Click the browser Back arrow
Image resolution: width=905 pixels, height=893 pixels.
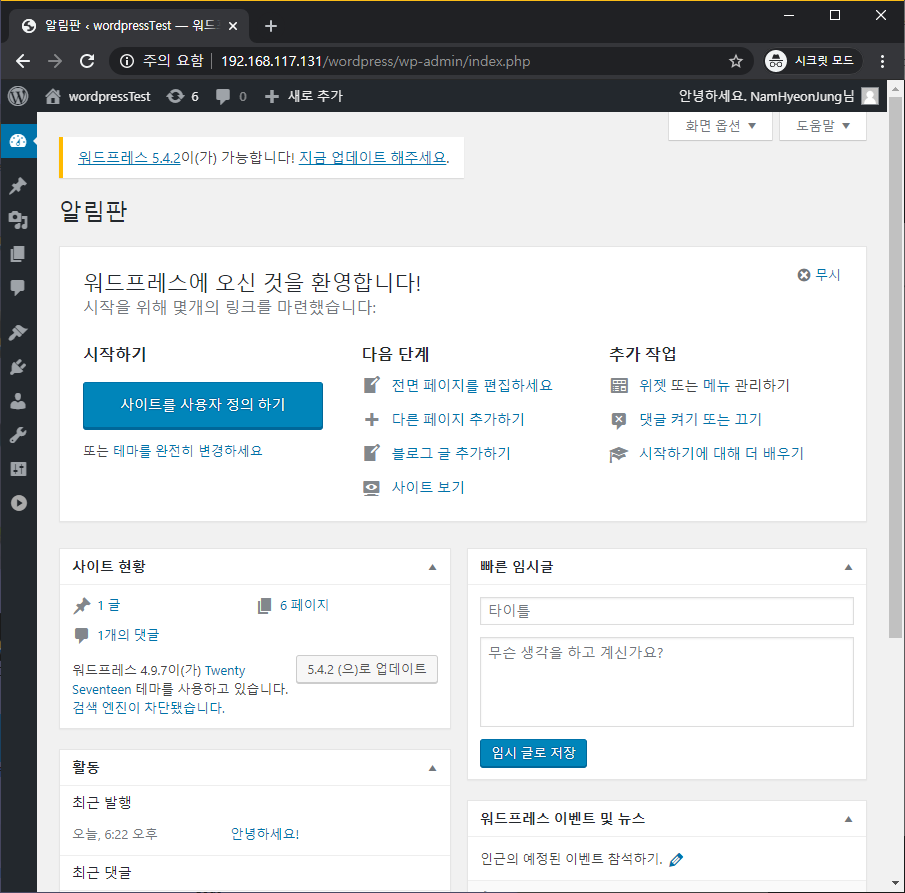coord(23,61)
